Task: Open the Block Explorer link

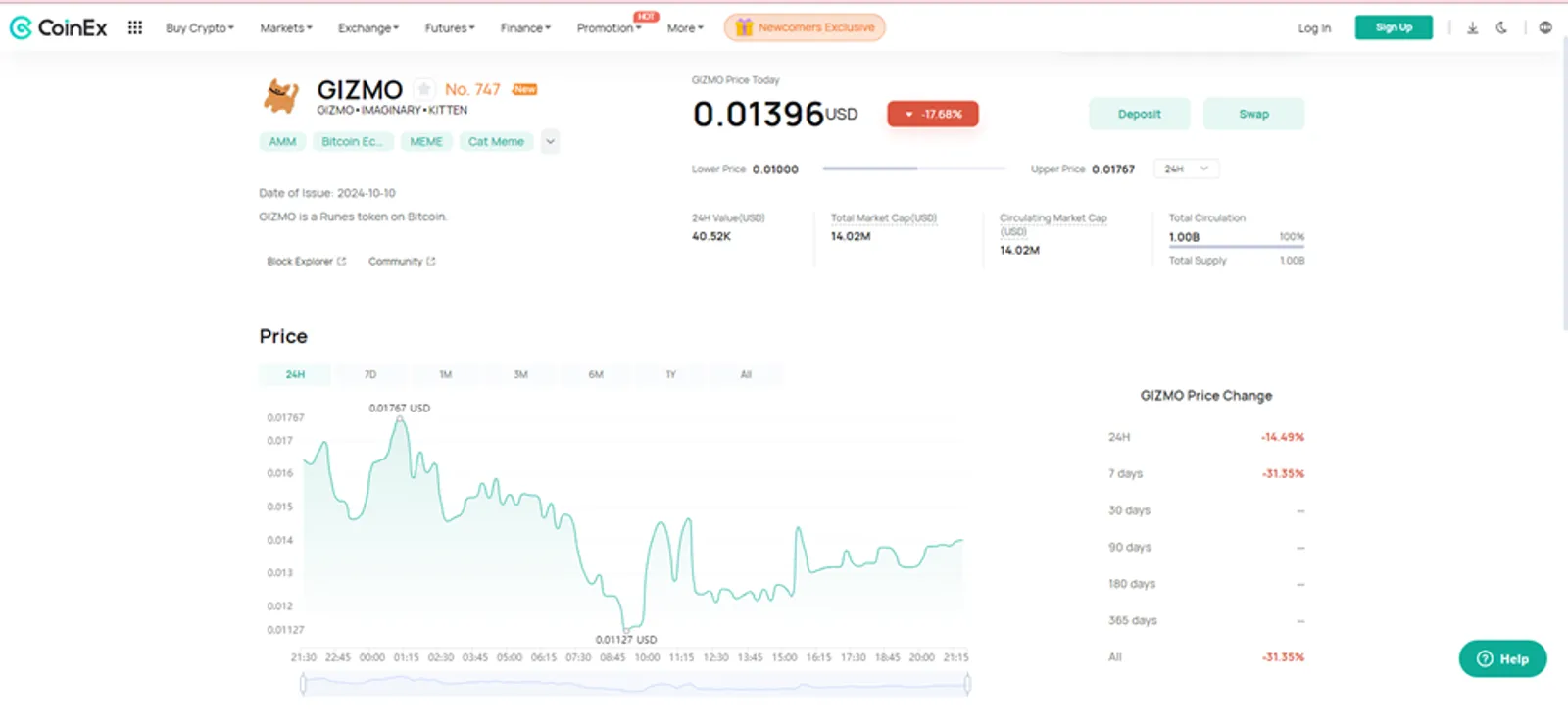Action: point(307,262)
